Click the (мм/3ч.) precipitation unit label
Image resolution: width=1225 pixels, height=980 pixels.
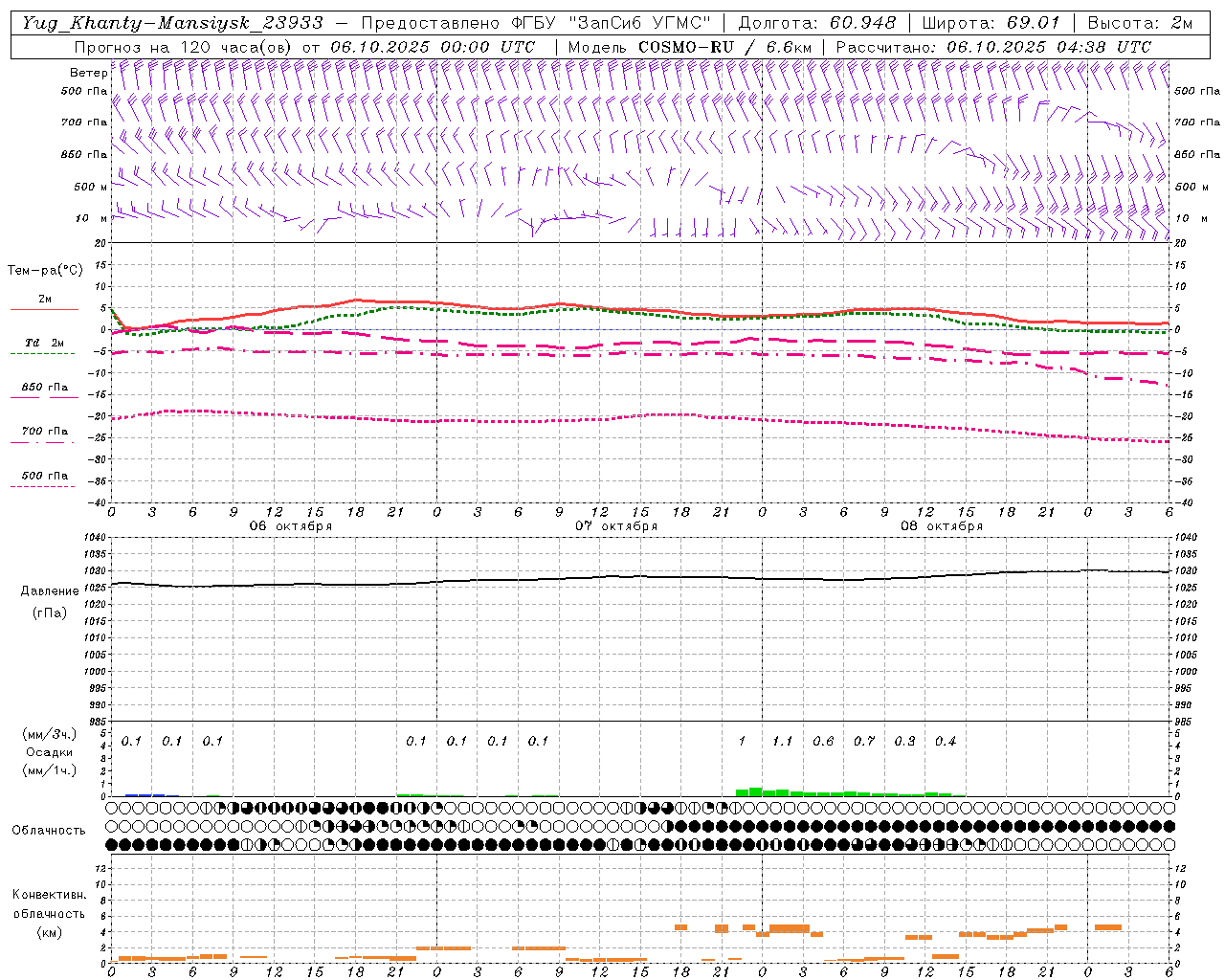pos(50,734)
